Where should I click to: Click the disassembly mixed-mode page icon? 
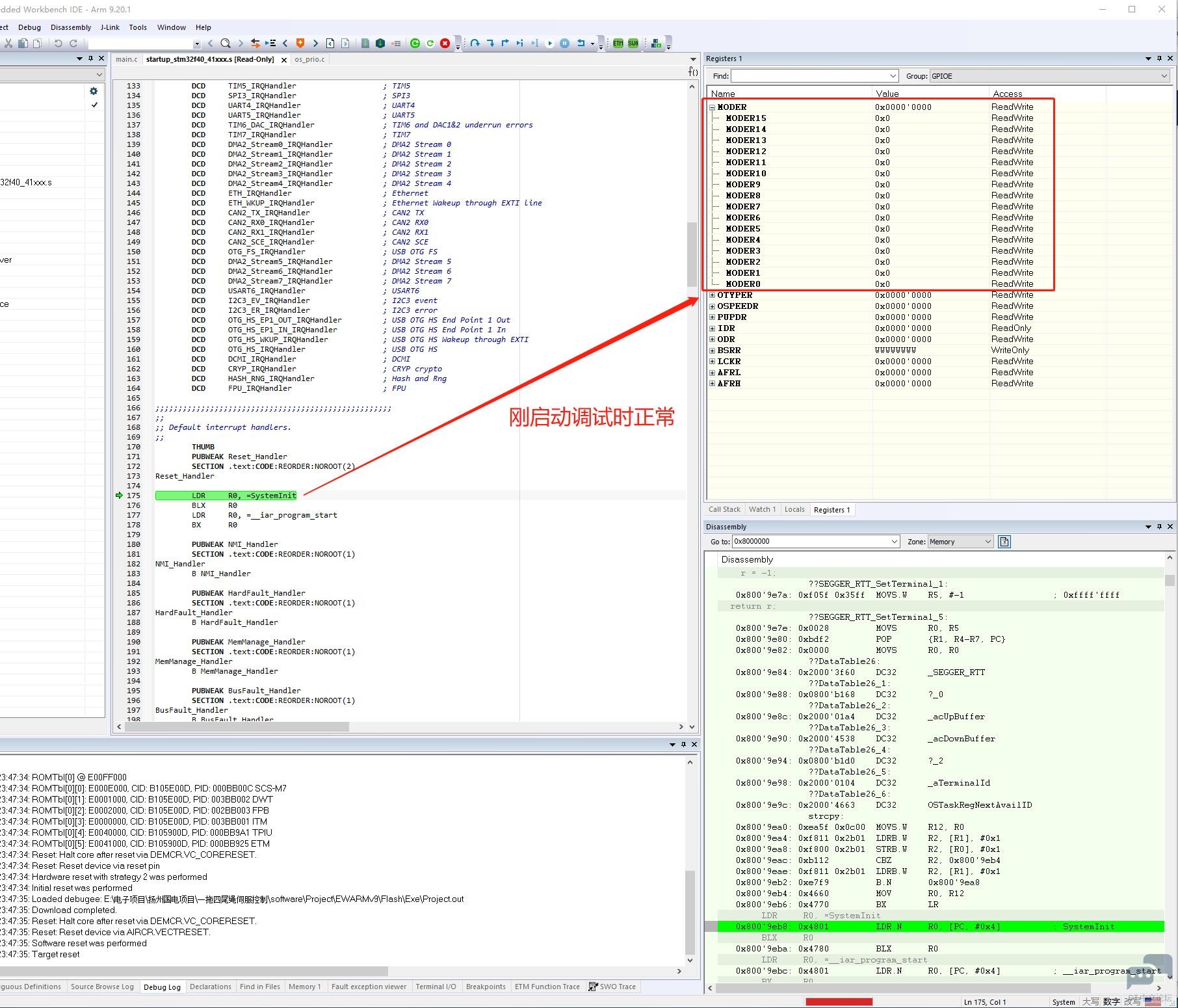[x=1004, y=541]
